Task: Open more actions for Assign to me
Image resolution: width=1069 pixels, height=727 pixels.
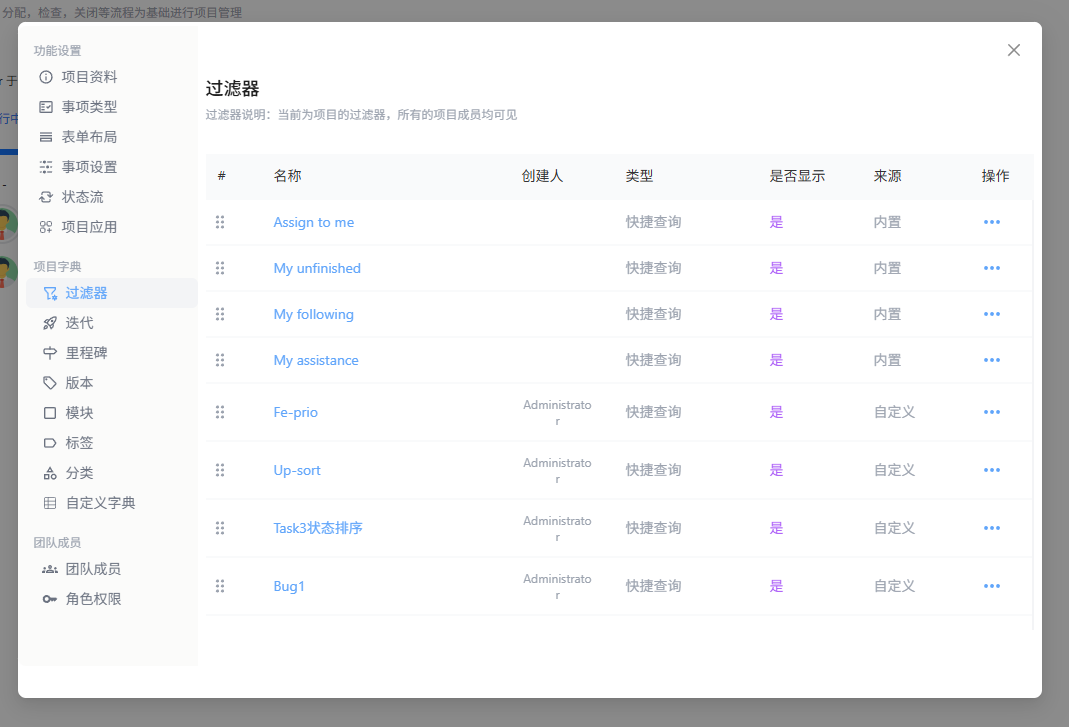Action: tap(992, 222)
